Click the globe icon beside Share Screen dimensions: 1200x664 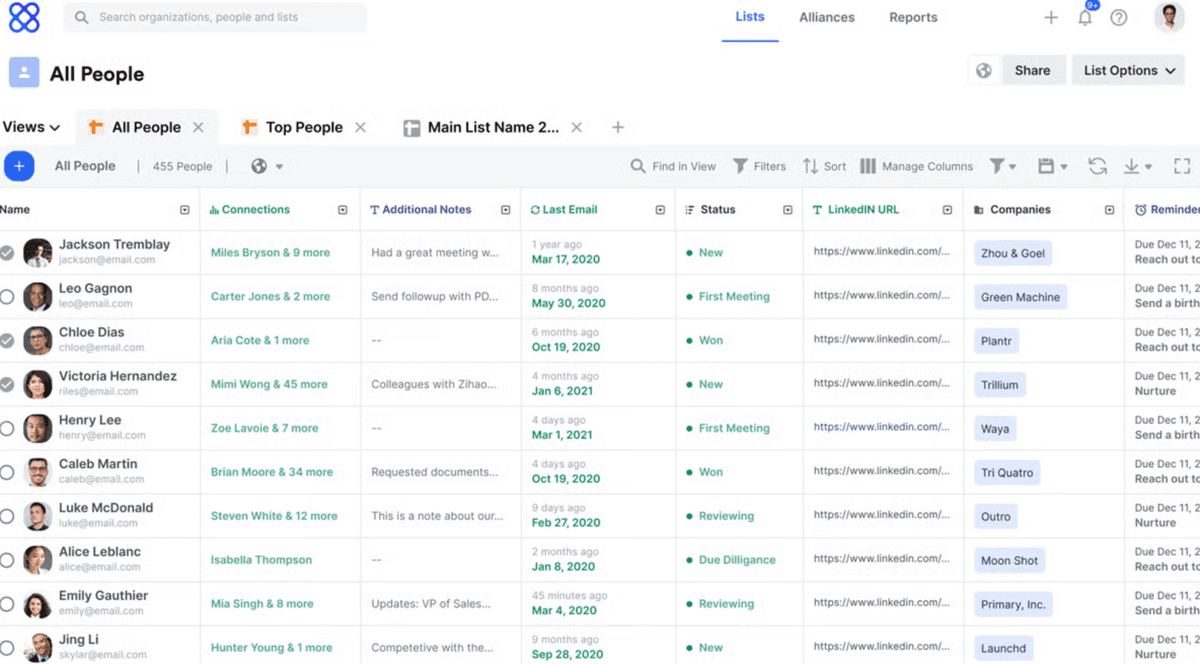[x=984, y=70]
